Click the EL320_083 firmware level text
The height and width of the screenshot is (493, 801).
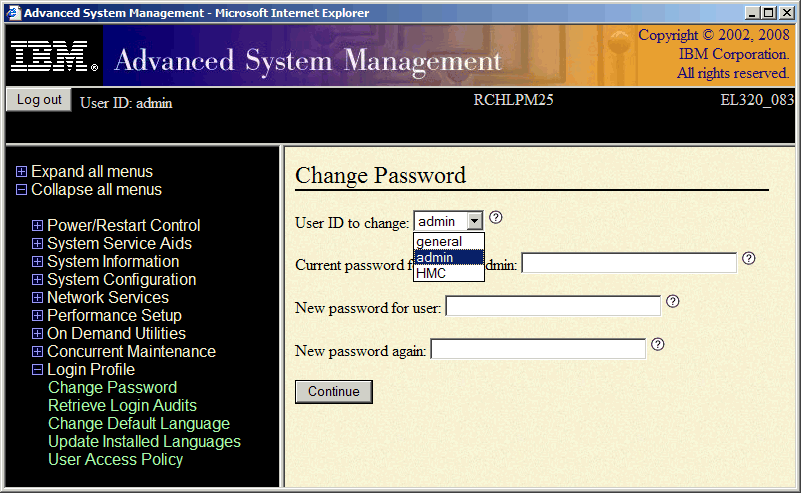[757, 100]
